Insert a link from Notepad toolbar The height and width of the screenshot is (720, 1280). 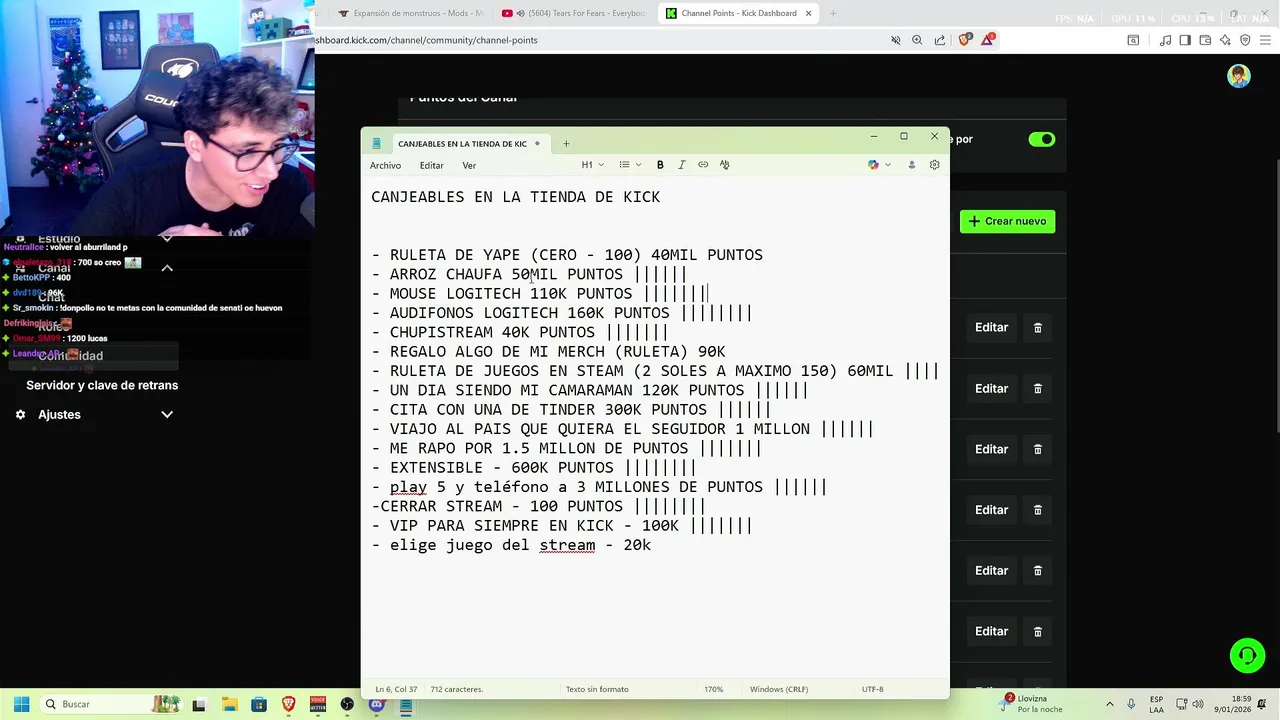pyautogui.click(x=703, y=165)
